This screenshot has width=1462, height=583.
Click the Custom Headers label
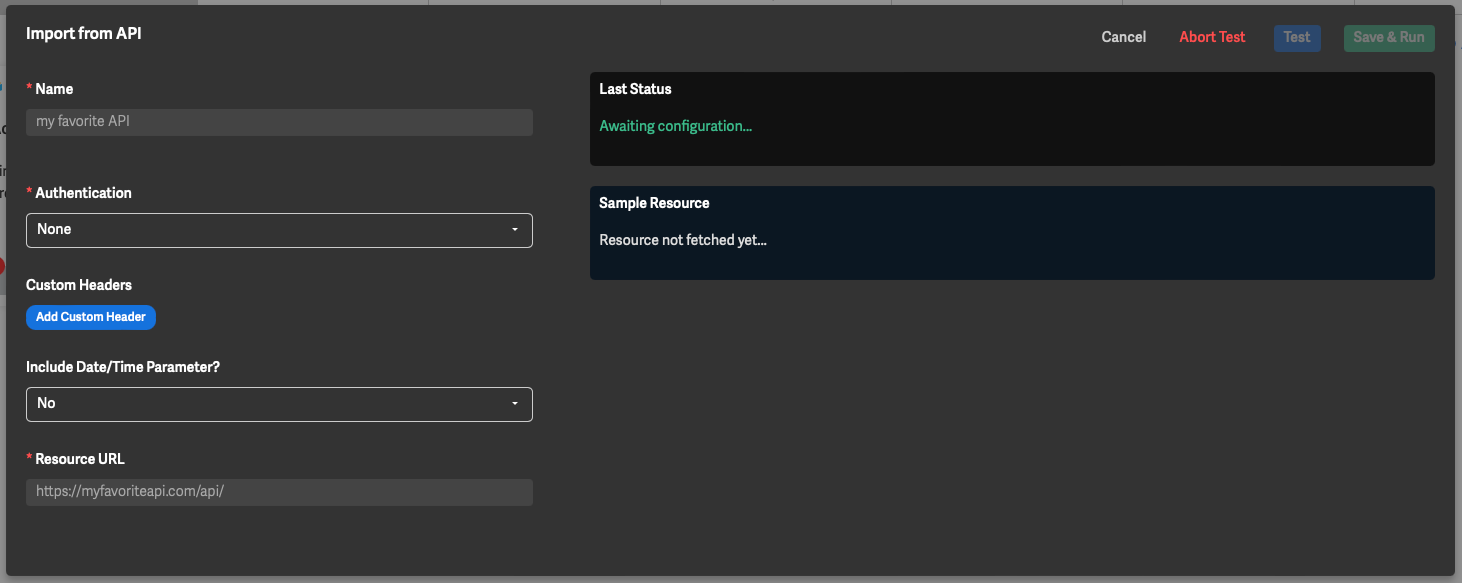point(79,285)
